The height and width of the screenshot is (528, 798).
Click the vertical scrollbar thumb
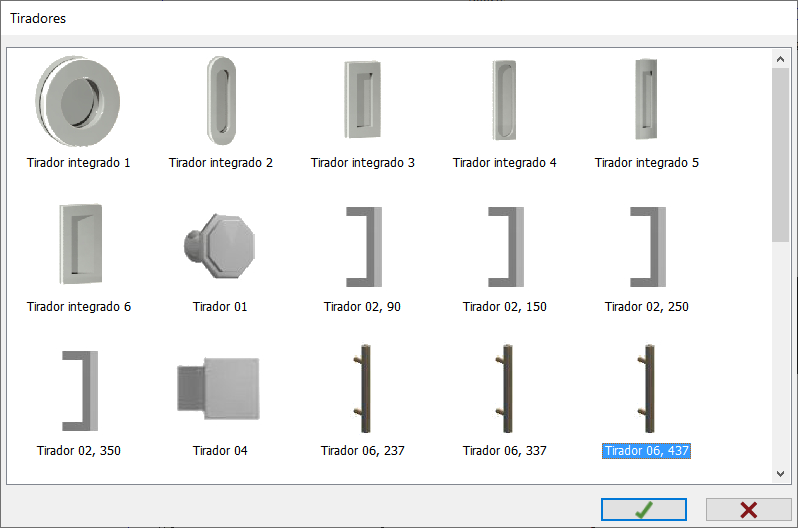point(780,155)
